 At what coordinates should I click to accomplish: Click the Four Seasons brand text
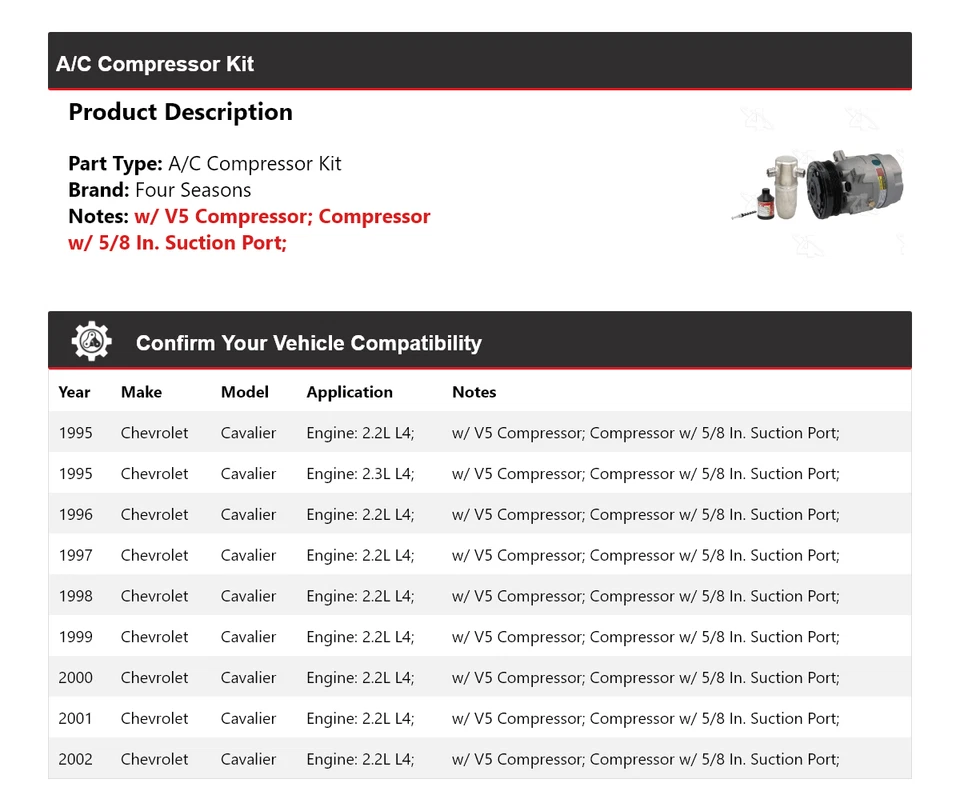[193, 190]
